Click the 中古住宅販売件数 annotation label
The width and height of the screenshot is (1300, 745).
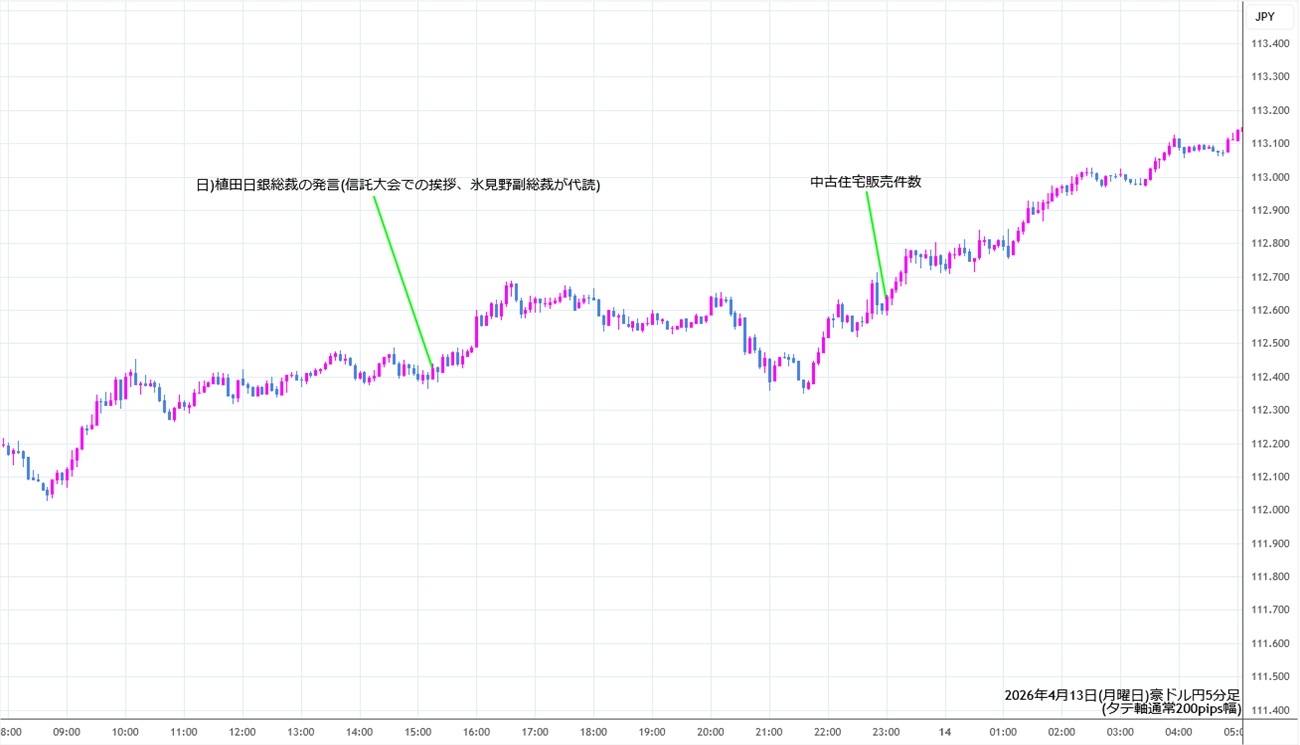[x=863, y=182]
